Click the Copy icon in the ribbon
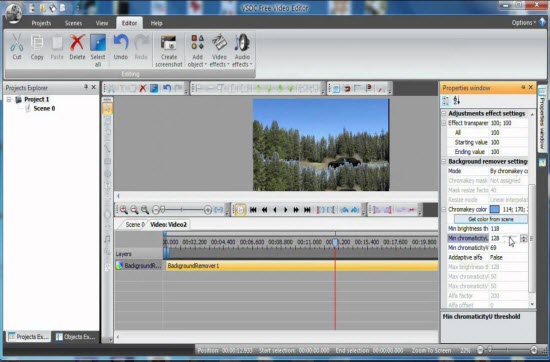Screen dimensions: 550x362 (x=37, y=43)
